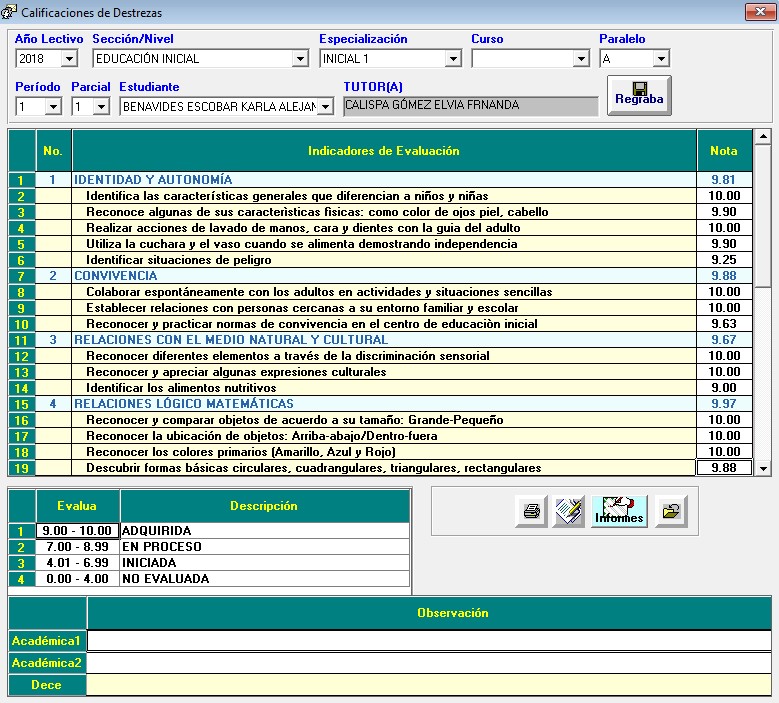The image size is (779, 703).
Task: Click the Nota 9.63 cell for normas de convivencia
Action: point(724,324)
